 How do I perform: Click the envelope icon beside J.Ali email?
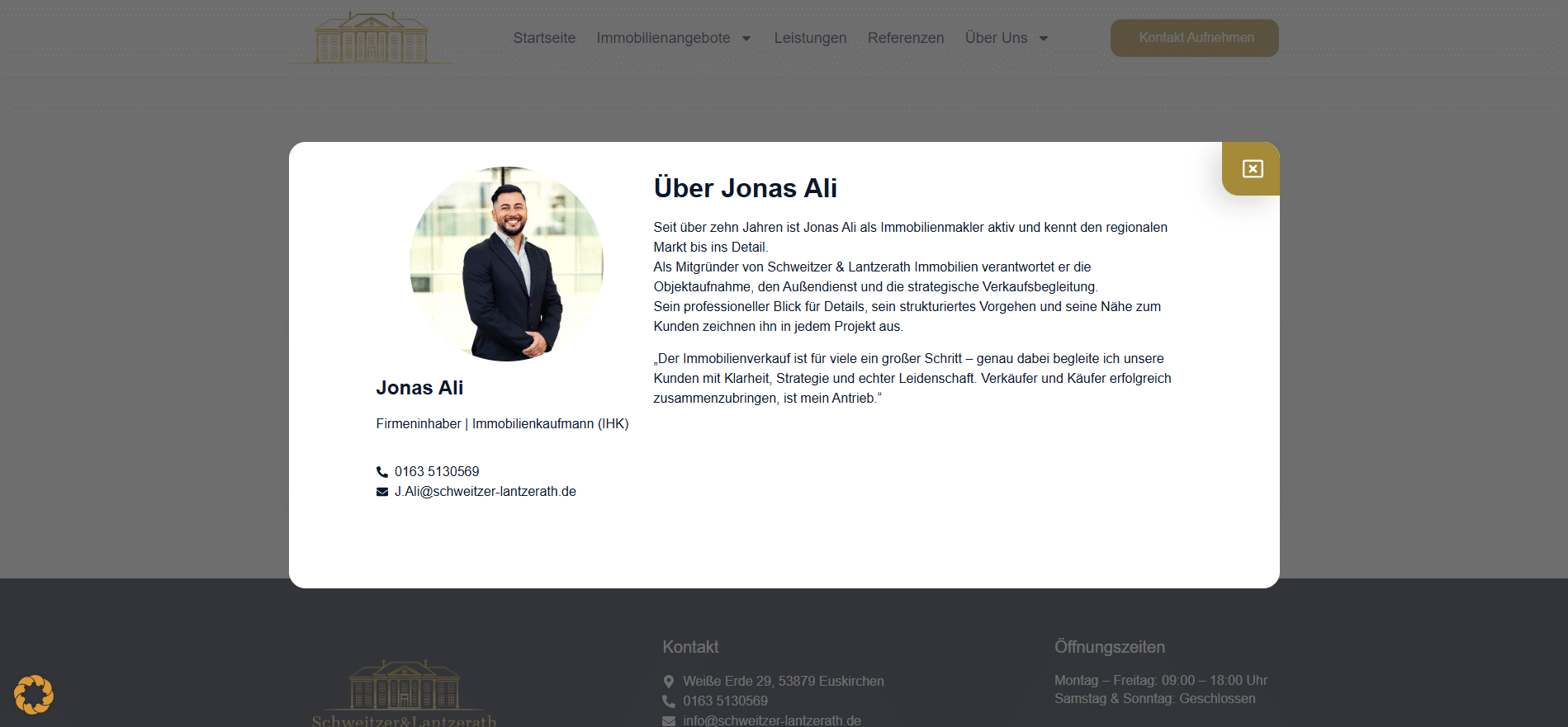pyautogui.click(x=382, y=492)
